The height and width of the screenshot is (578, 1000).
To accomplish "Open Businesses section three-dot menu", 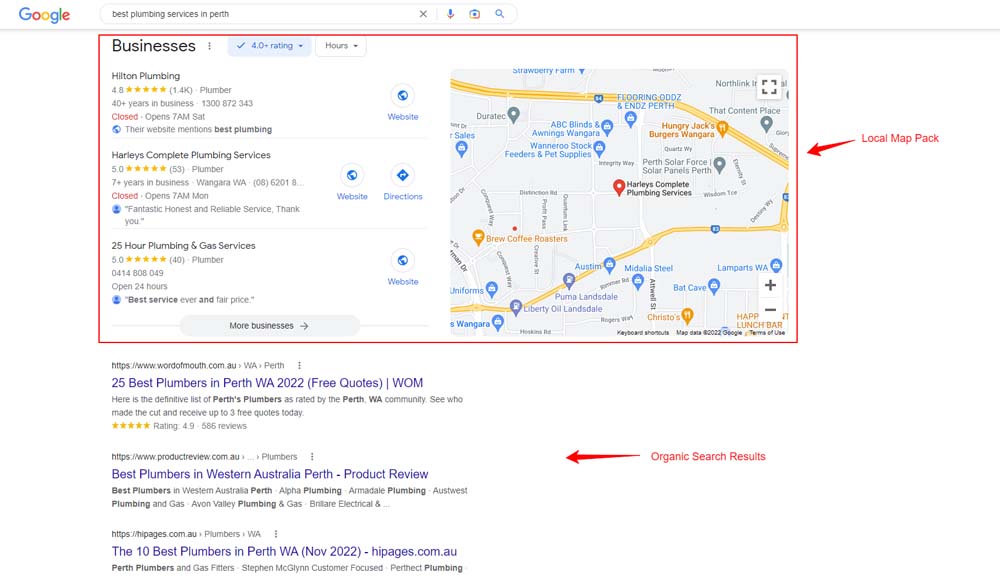I will point(209,46).
